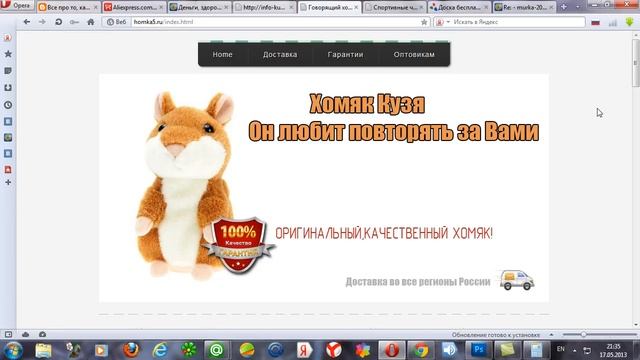Switch to the 'Деньги, здоро...' tab
This screenshot has width=640, height=360.
198,7
